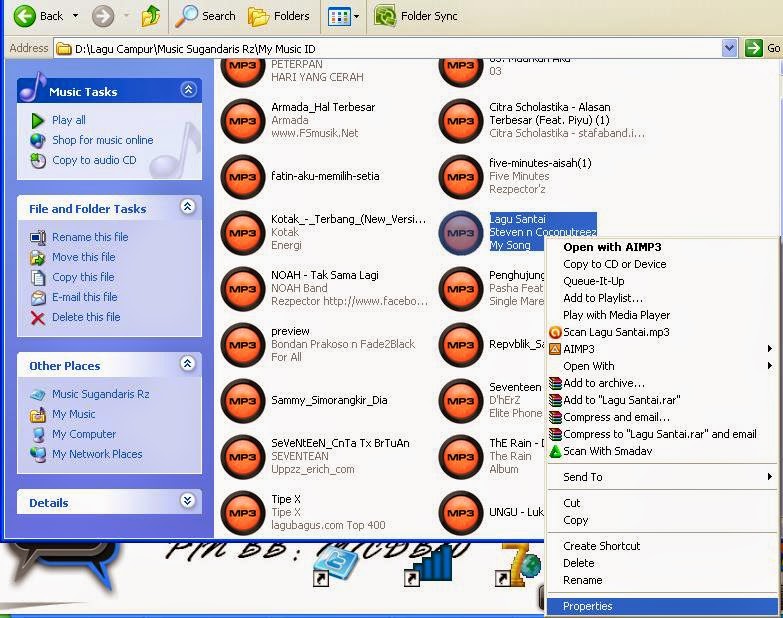Select the Citra Scholastika Alasan Terbesar icon

(460, 121)
